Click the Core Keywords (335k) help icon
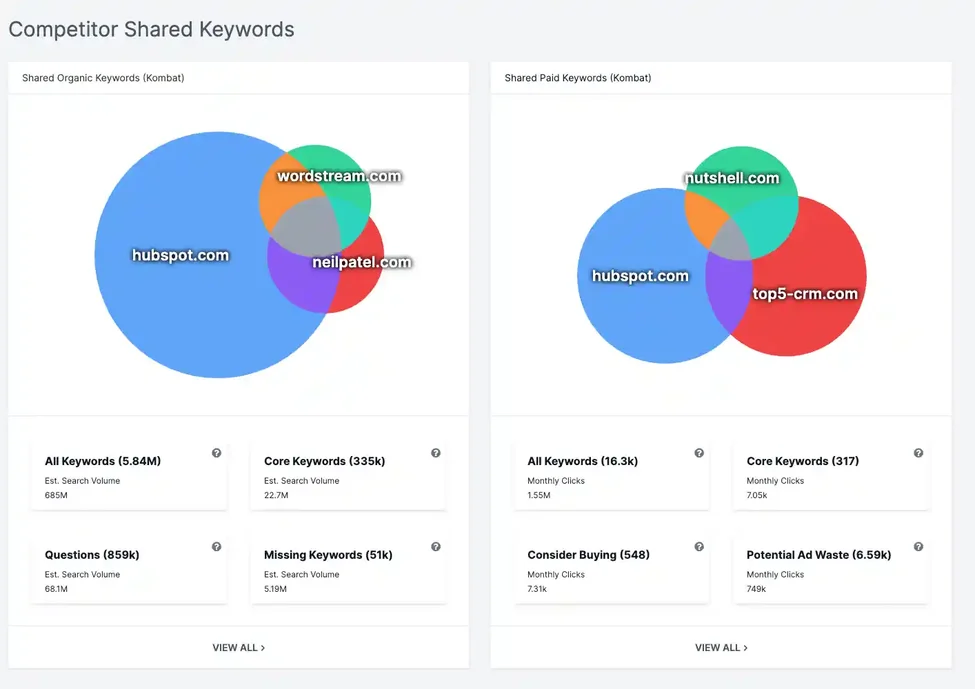The height and width of the screenshot is (689, 975). coord(435,452)
